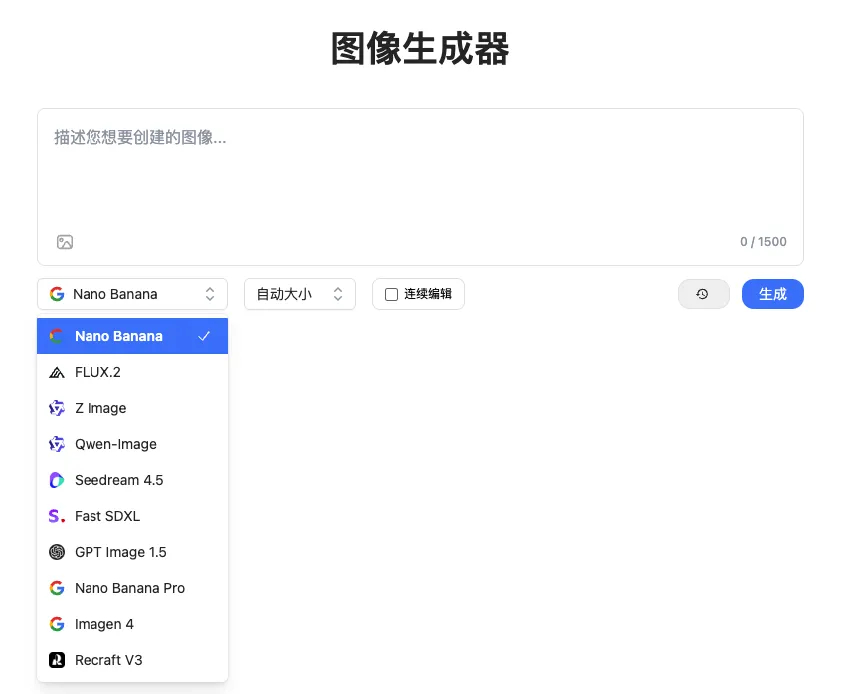Click the Seedream 4.5 logo icon

point(57,480)
